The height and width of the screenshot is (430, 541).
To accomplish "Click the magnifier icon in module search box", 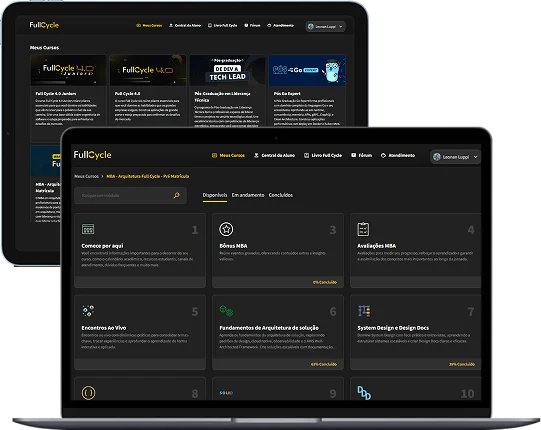I will coord(177,195).
